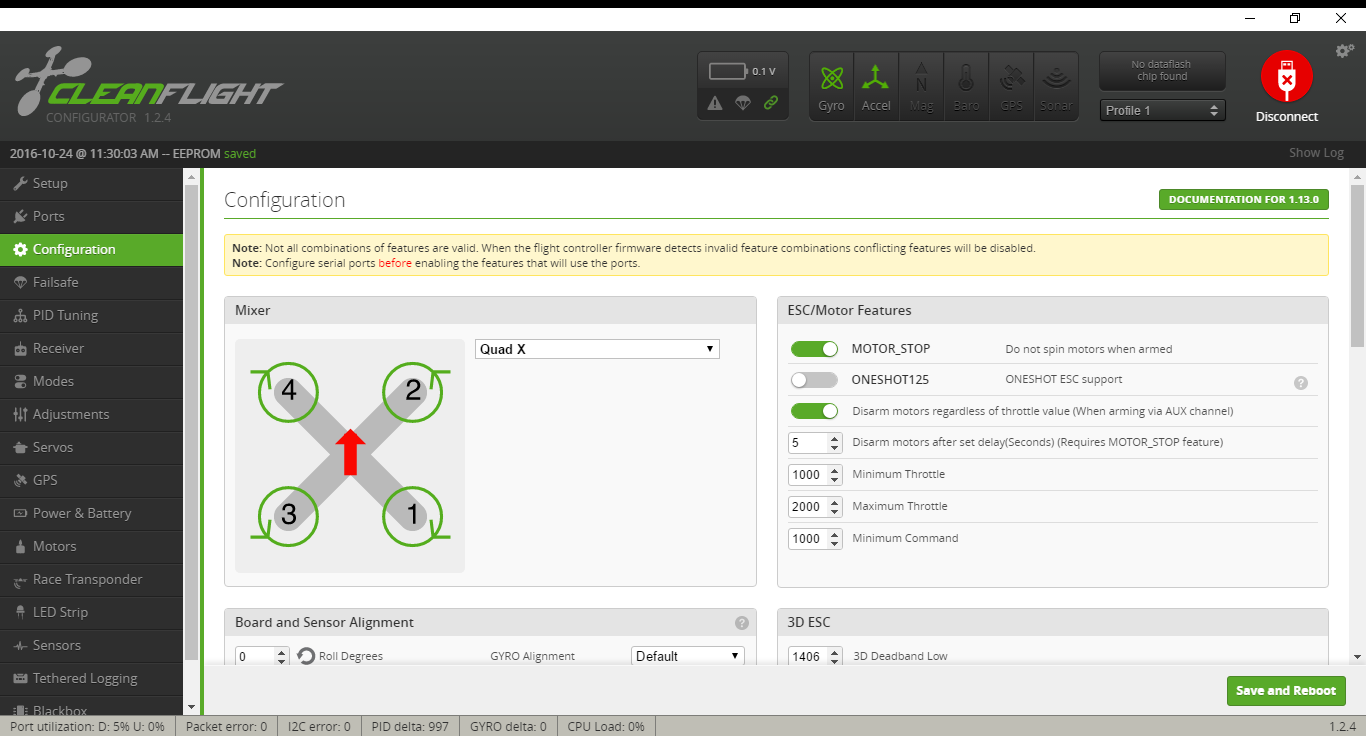Screen dimensions: 1366x736
Task: Go to the PID Tuning tab
Action: (x=92, y=315)
